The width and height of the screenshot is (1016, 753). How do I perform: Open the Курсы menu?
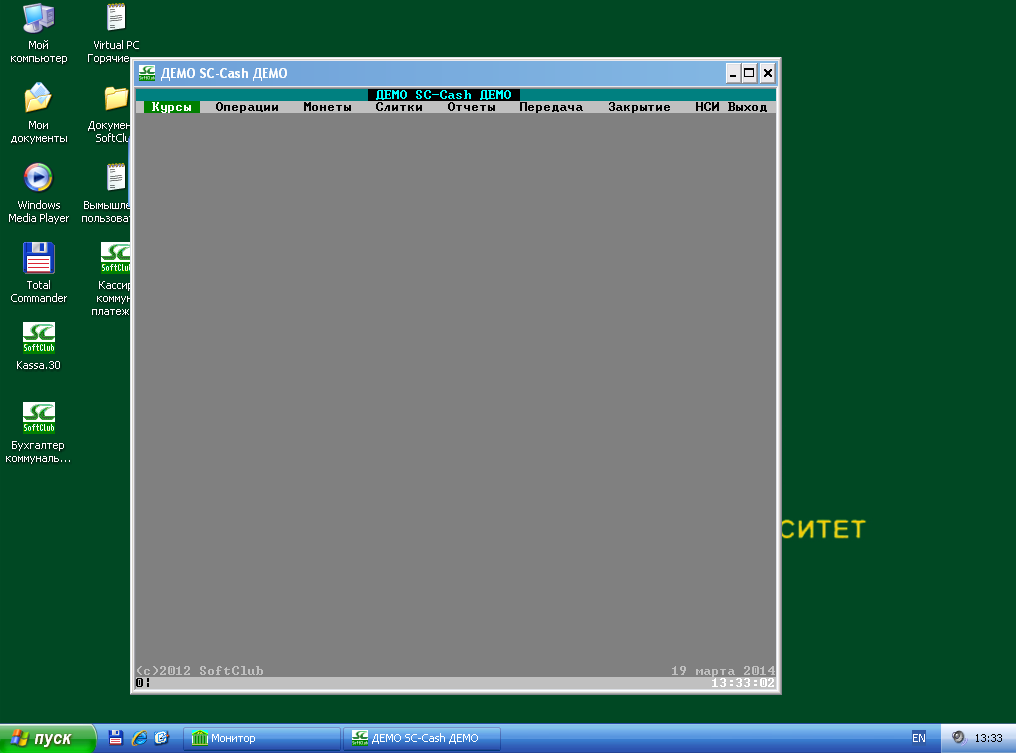coord(172,107)
